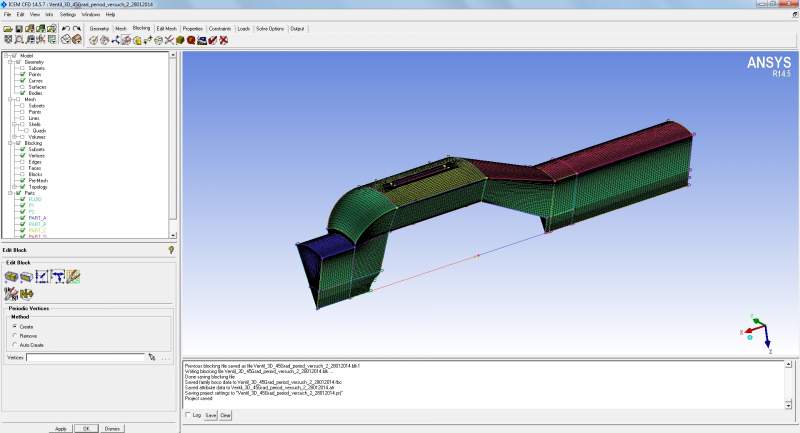Collapse the Parts tree branch
The height and width of the screenshot is (433, 800).
10,193
